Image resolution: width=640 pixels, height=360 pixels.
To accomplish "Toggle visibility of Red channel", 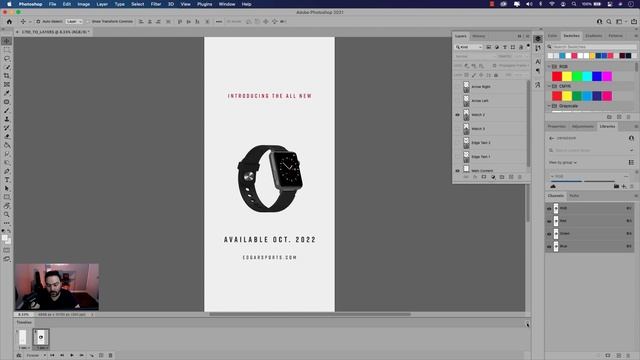I will (x=549, y=221).
